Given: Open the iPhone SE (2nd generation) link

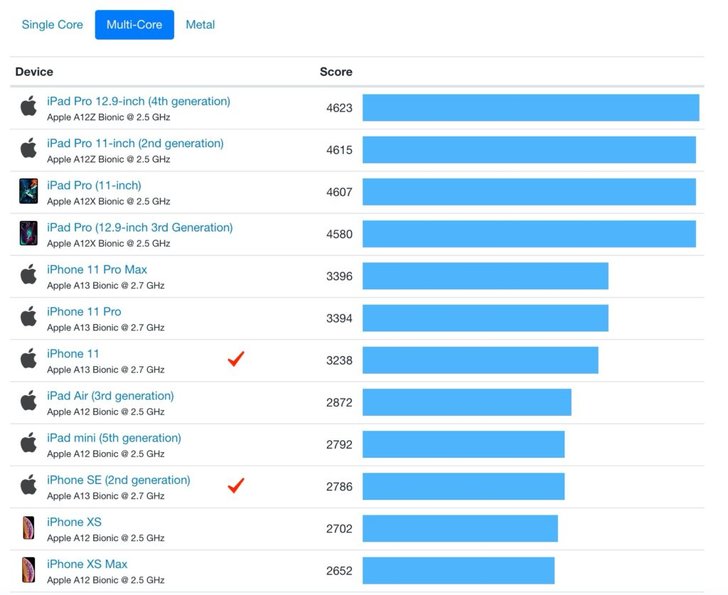Looking at the screenshot, I should pyautogui.click(x=119, y=480).
